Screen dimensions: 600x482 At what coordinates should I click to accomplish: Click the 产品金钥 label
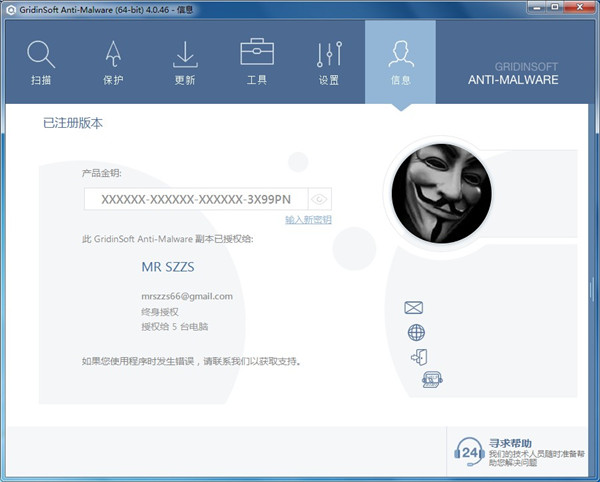101,173
